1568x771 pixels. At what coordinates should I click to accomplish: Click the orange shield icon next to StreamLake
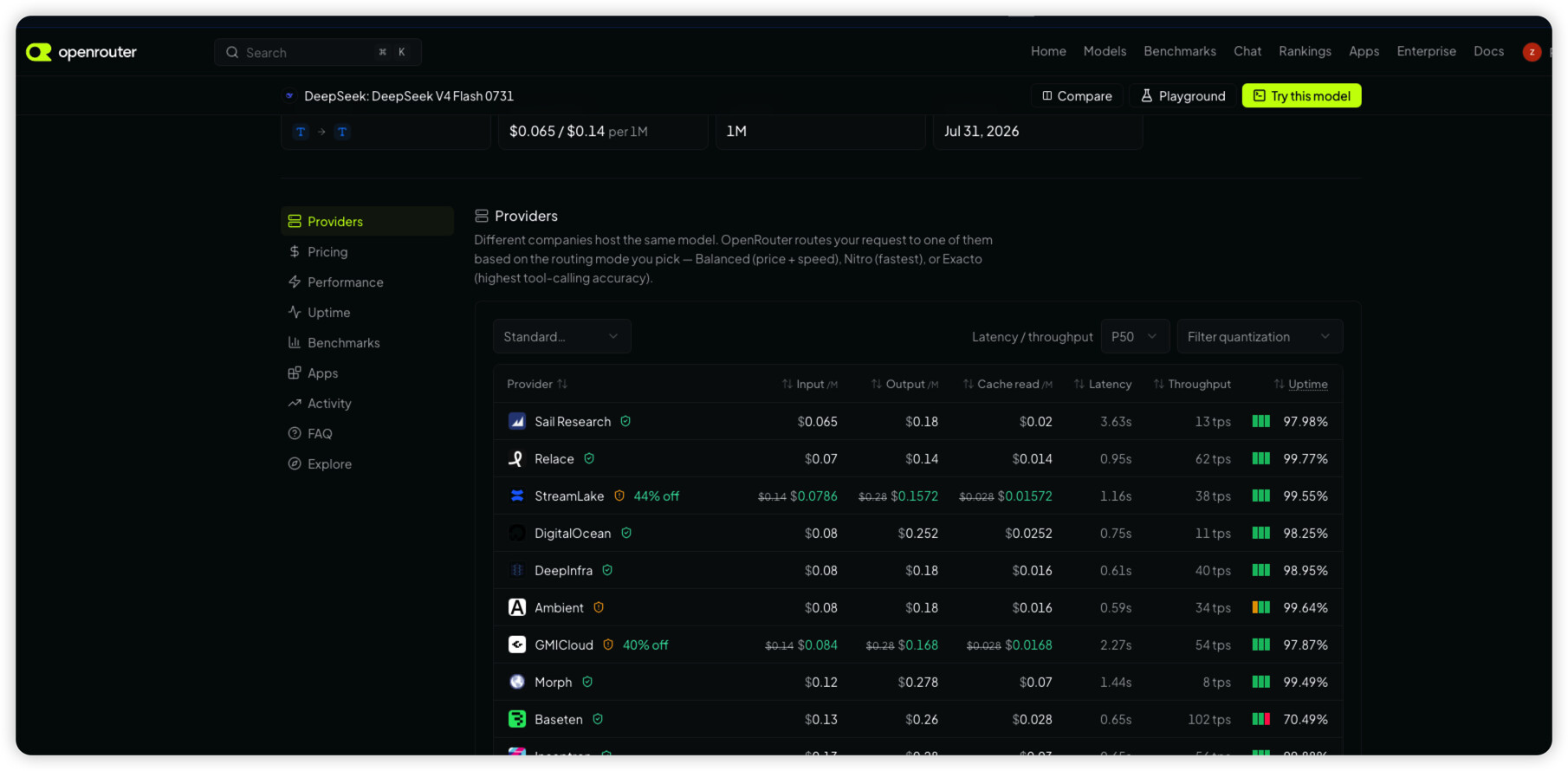pos(619,496)
